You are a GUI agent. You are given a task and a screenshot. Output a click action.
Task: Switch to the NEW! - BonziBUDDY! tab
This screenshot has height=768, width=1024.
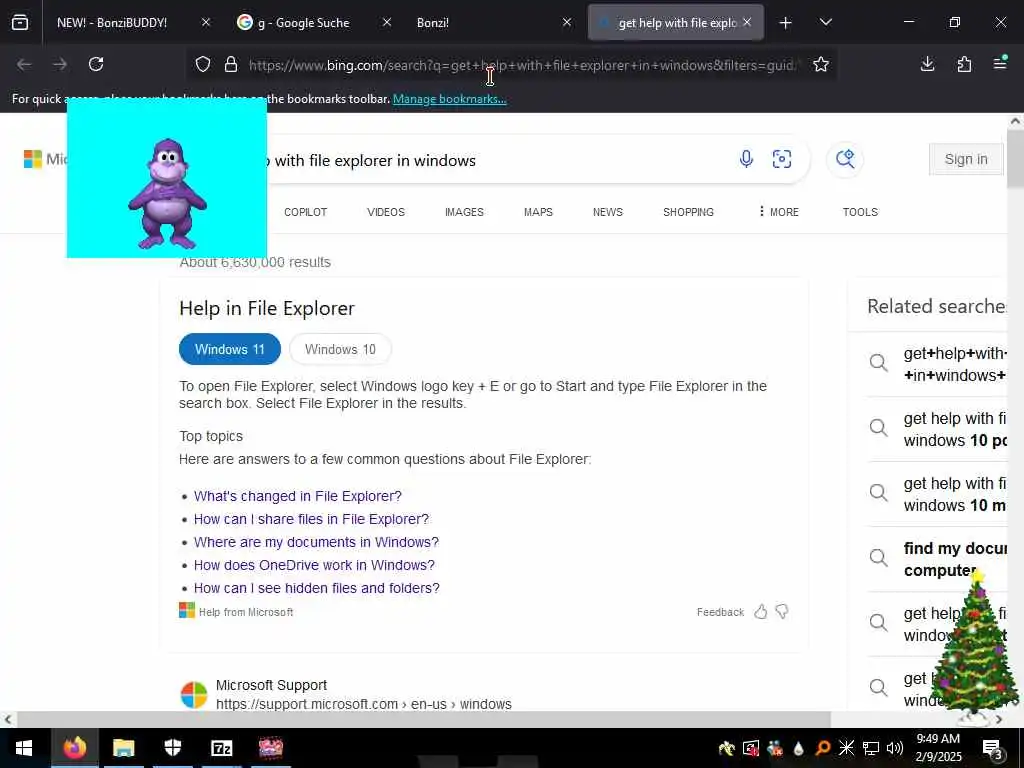click(112, 23)
